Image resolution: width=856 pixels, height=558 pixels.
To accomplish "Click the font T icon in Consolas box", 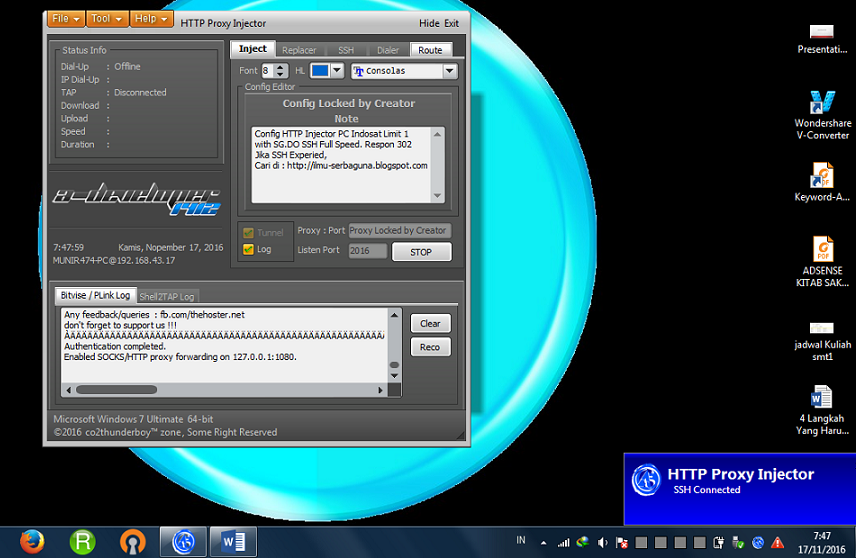I will click(x=359, y=71).
